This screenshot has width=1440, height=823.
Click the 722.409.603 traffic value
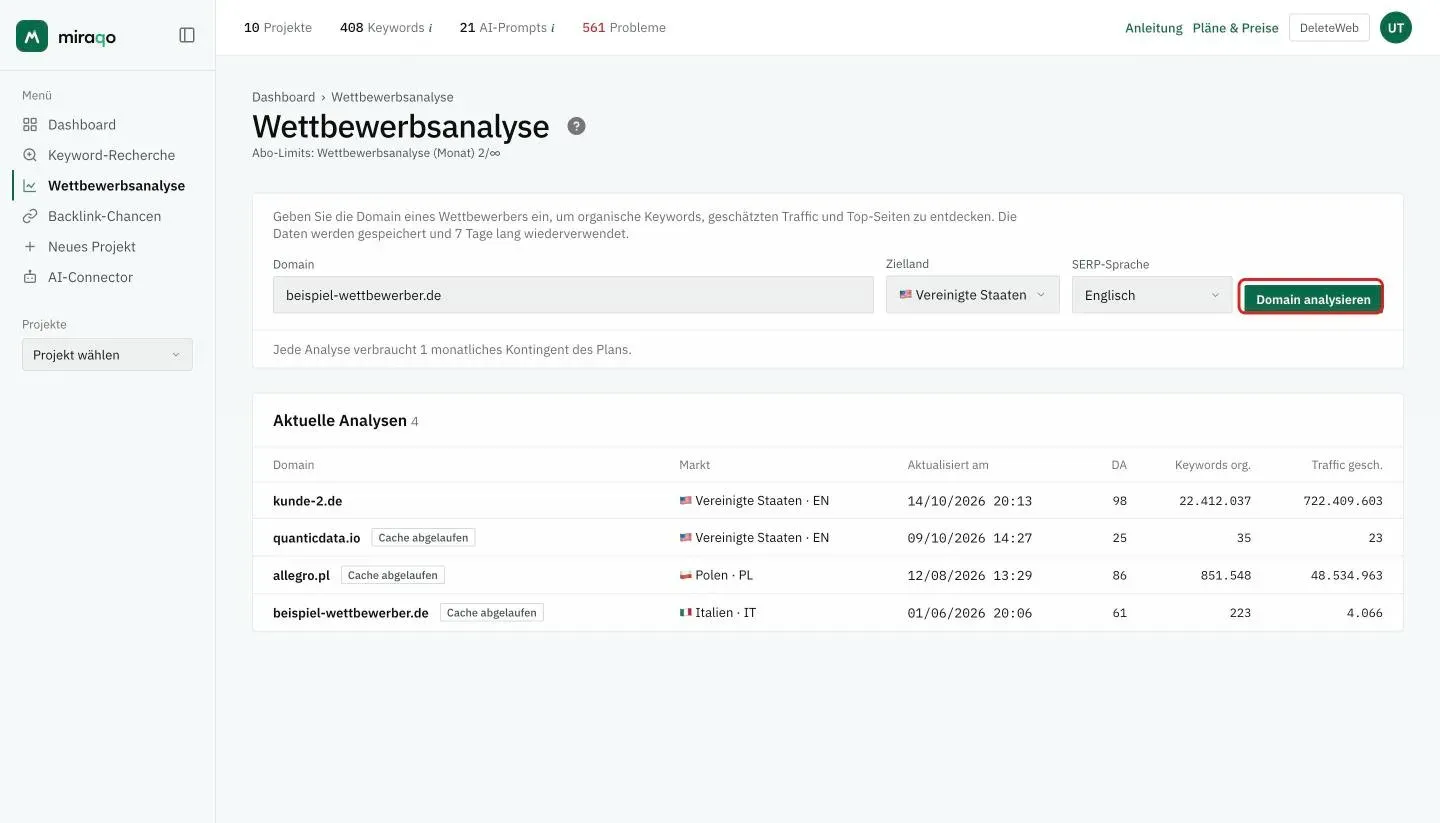point(1343,501)
